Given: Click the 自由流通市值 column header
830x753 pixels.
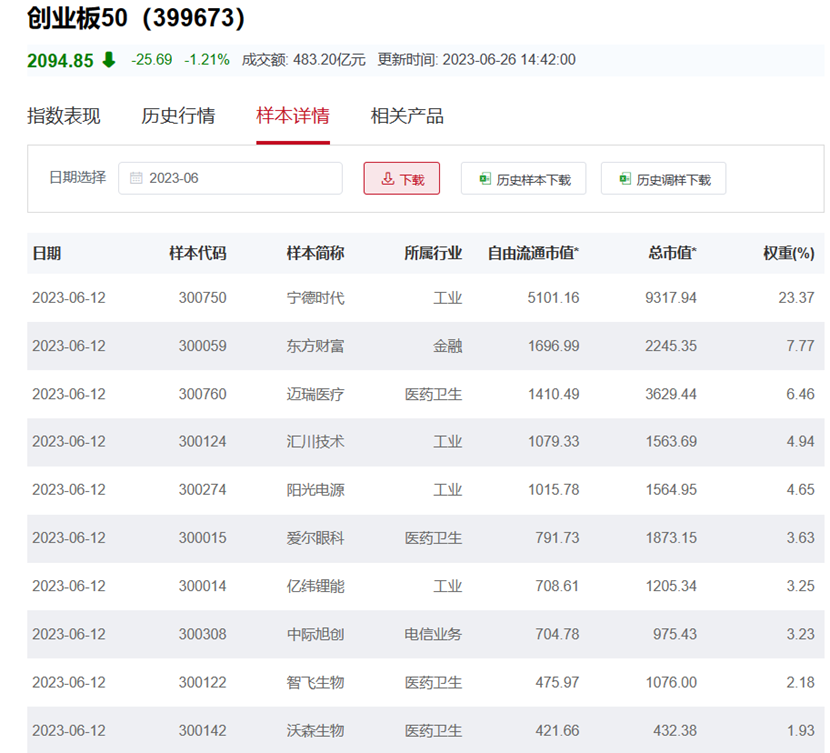Looking at the screenshot, I should 533,253.
